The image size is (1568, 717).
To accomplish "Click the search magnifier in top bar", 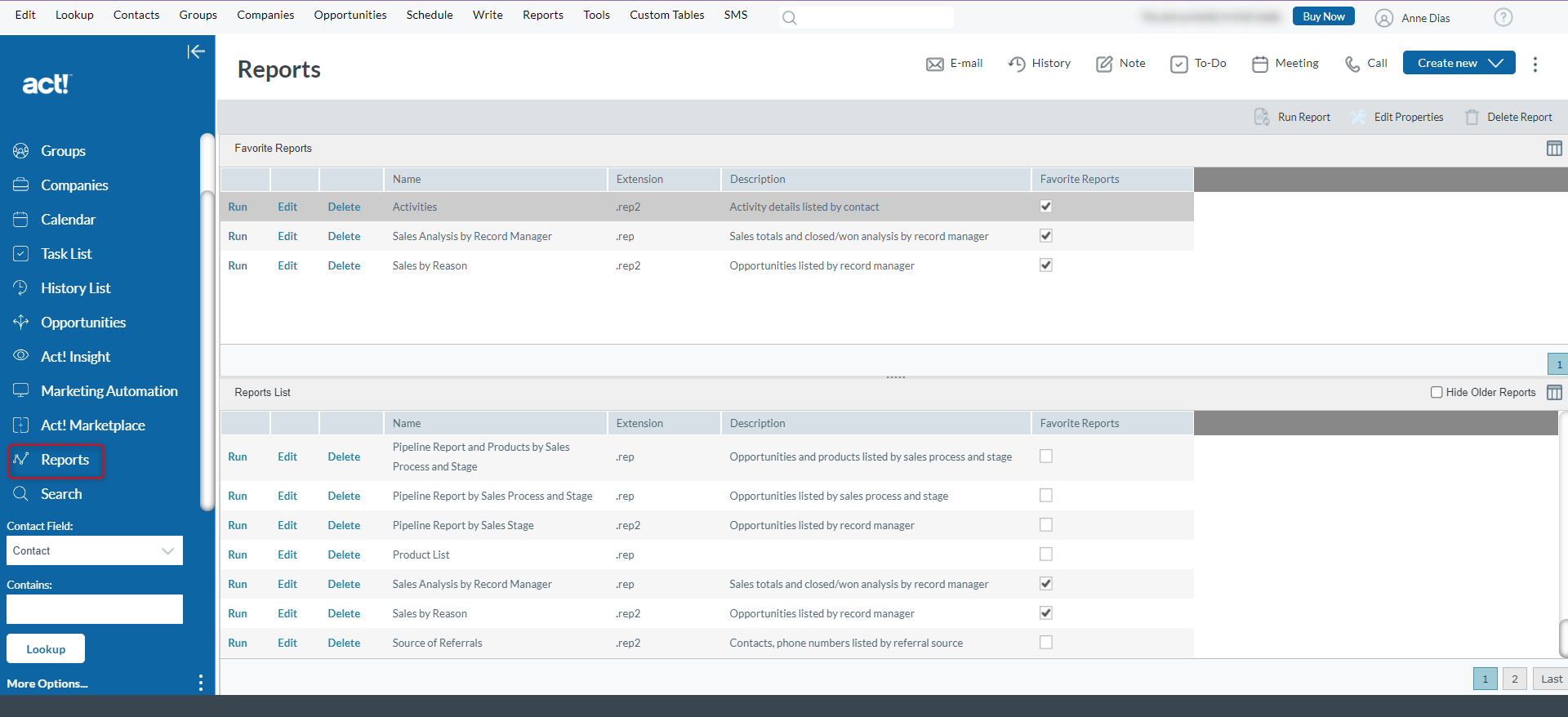I will coord(789,18).
